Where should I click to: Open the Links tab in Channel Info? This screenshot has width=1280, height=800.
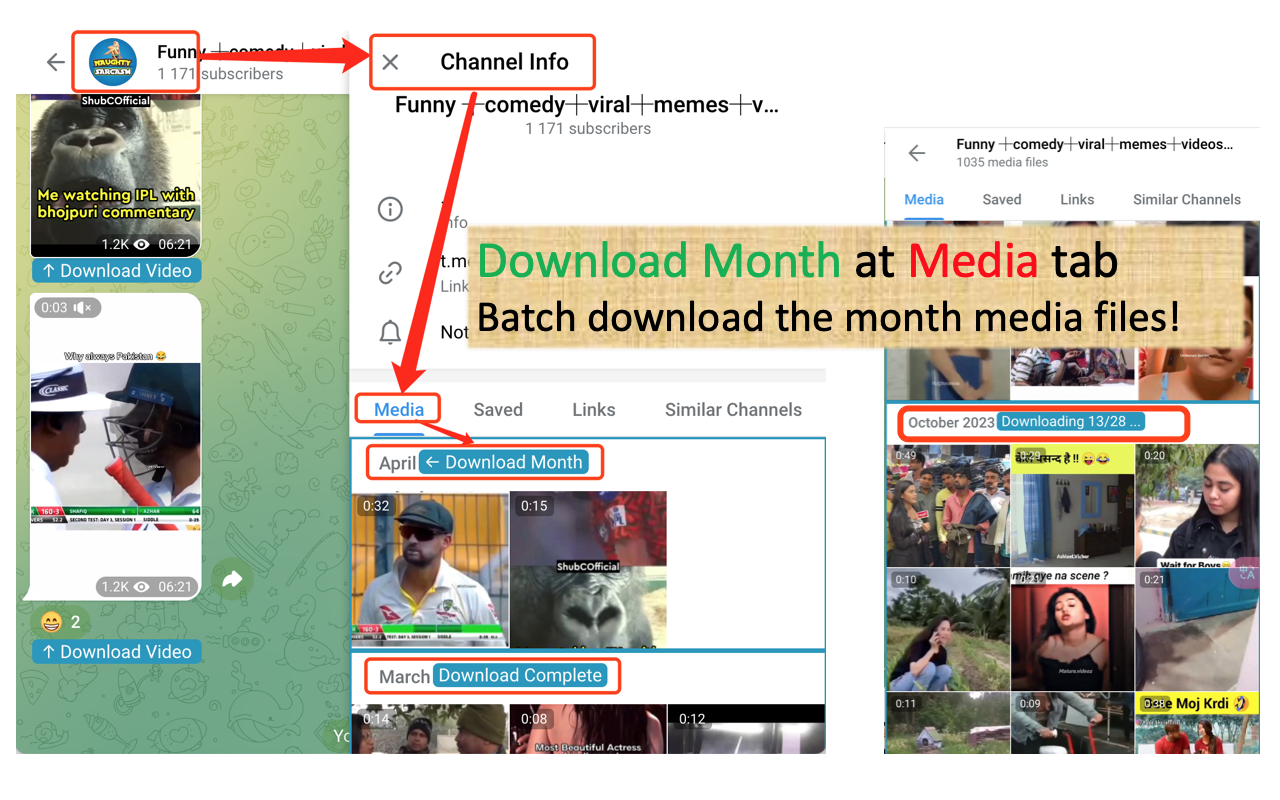click(593, 409)
